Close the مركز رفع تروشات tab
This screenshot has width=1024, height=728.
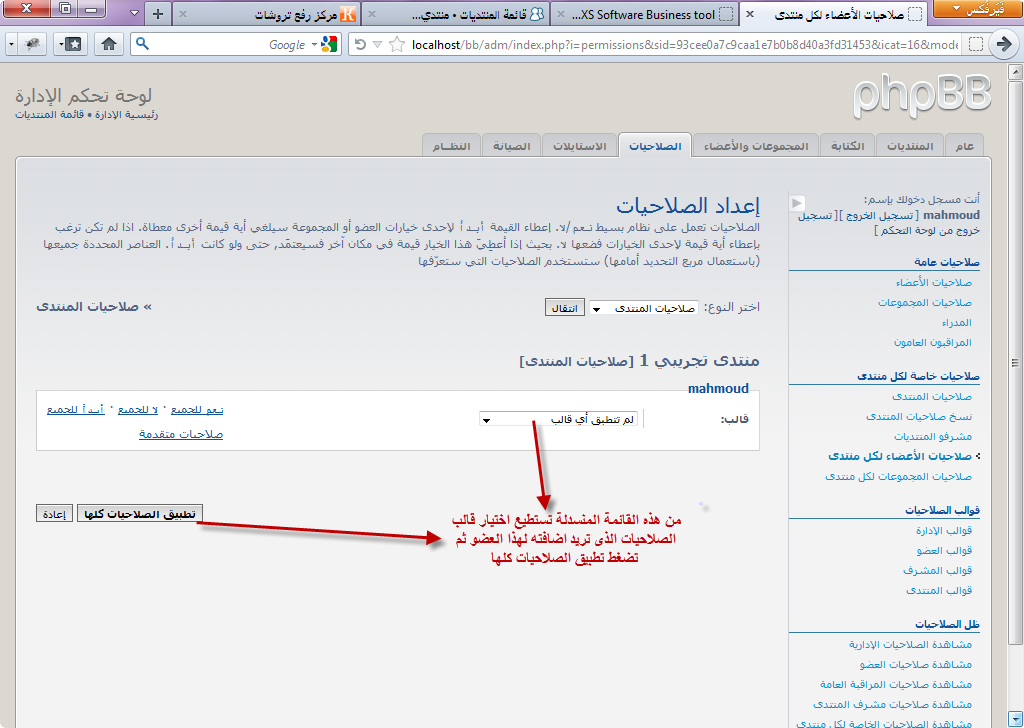tap(183, 14)
